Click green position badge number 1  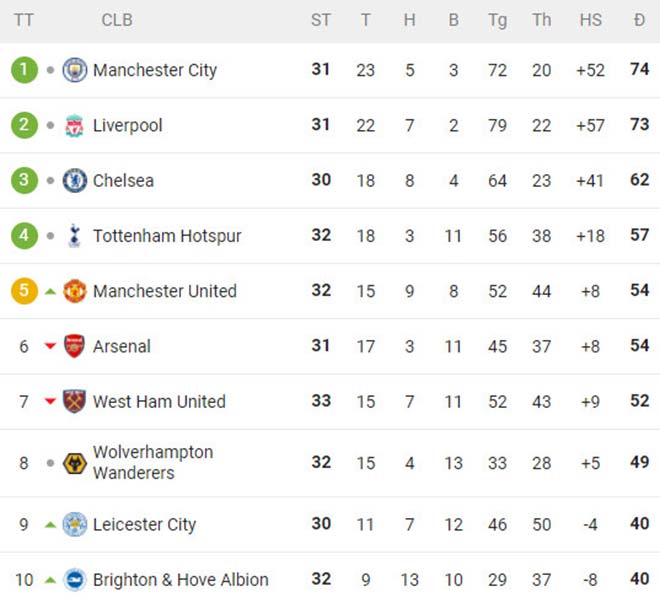click(24, 70)
